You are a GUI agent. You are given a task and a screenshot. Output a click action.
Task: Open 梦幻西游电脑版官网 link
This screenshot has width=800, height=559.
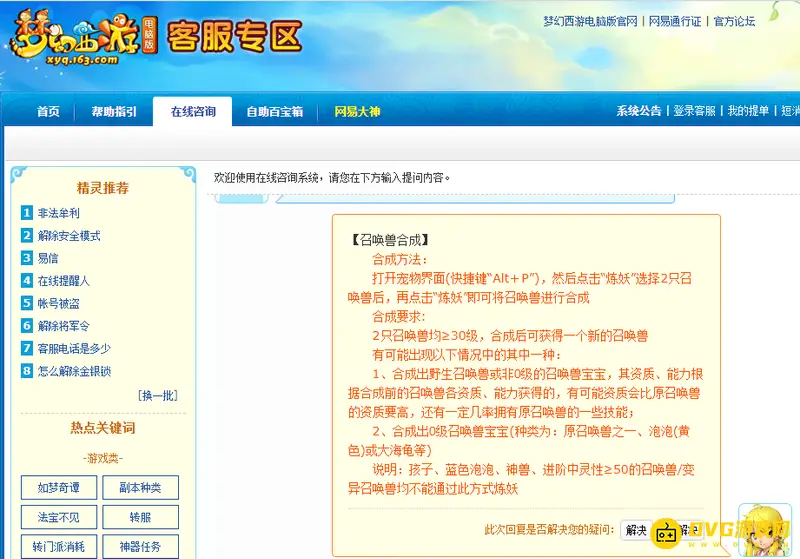(x=590, y=21)
